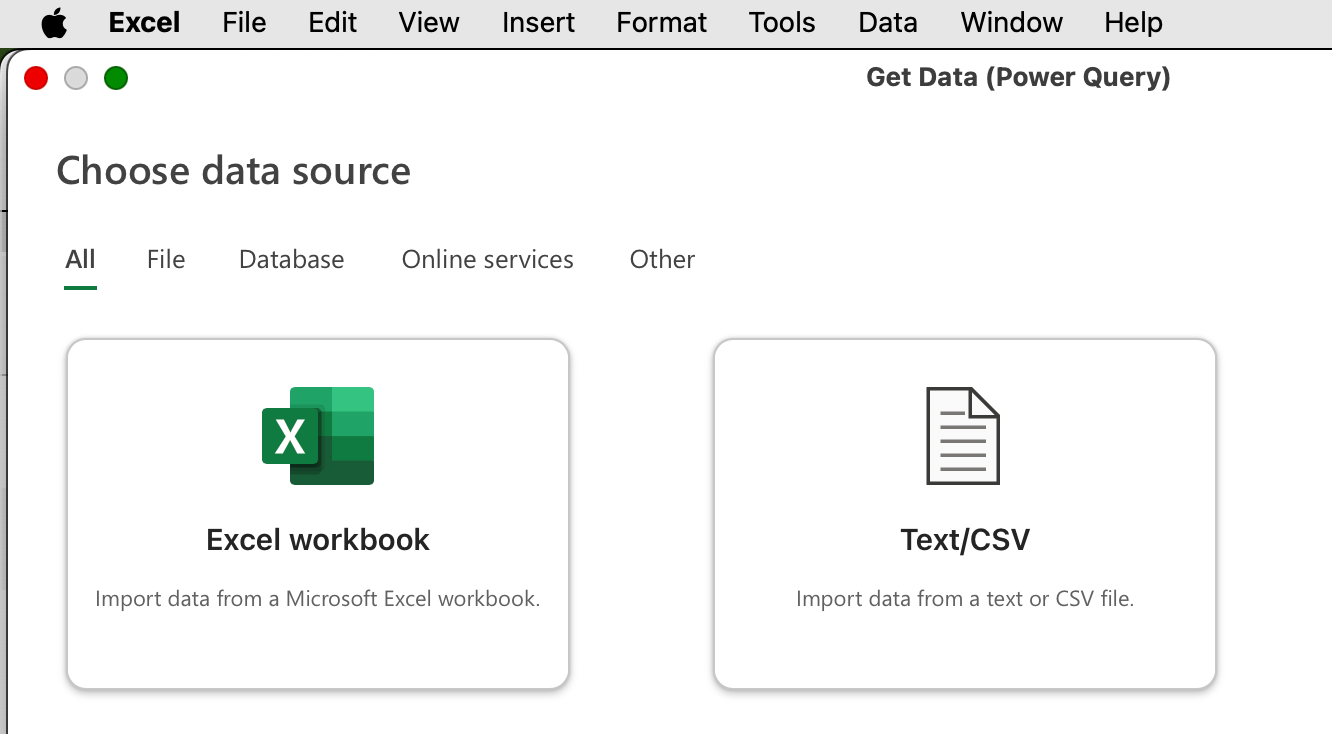Switch to the Online services tab
This screenshot has height=734, width=1332.
pyautogui.click(x=487, y=260)
